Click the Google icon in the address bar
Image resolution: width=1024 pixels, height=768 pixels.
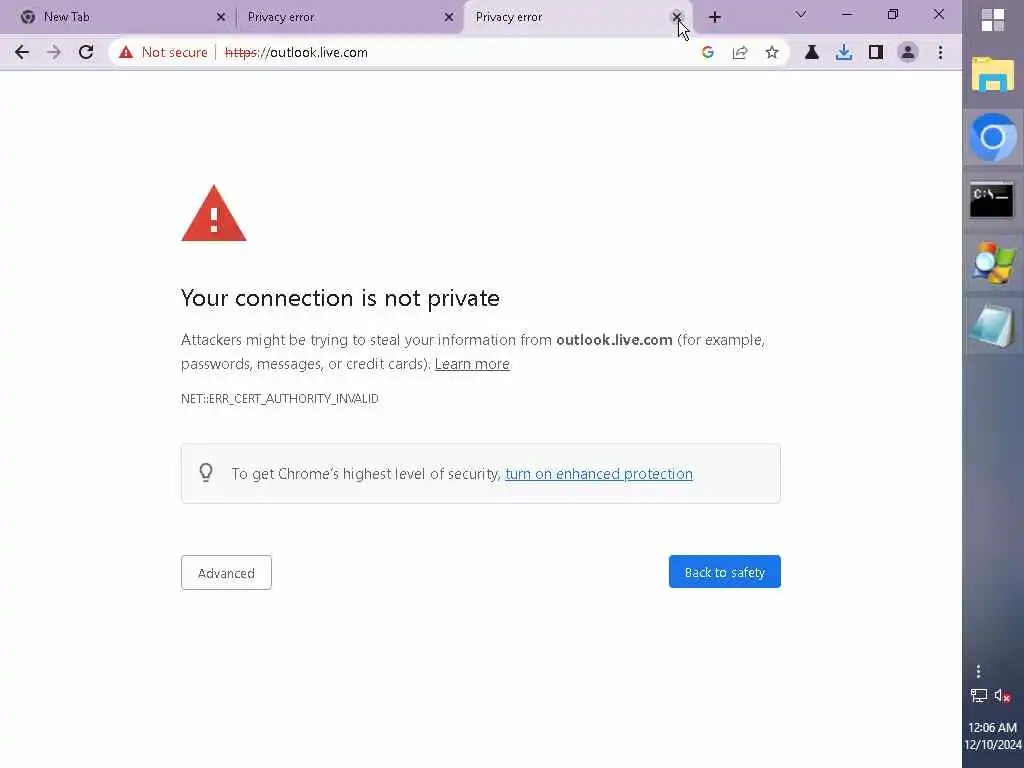click(708, 52)
